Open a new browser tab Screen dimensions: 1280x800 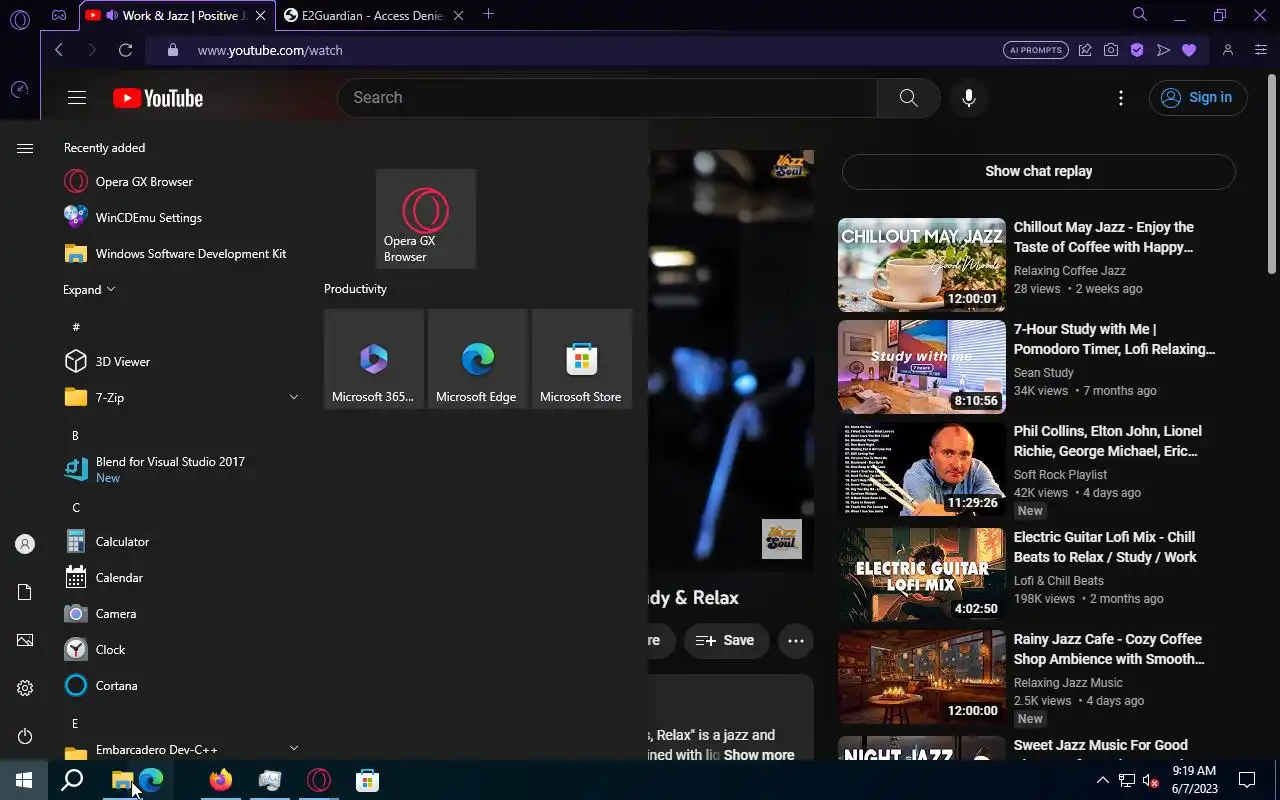(x=489, y=14)
